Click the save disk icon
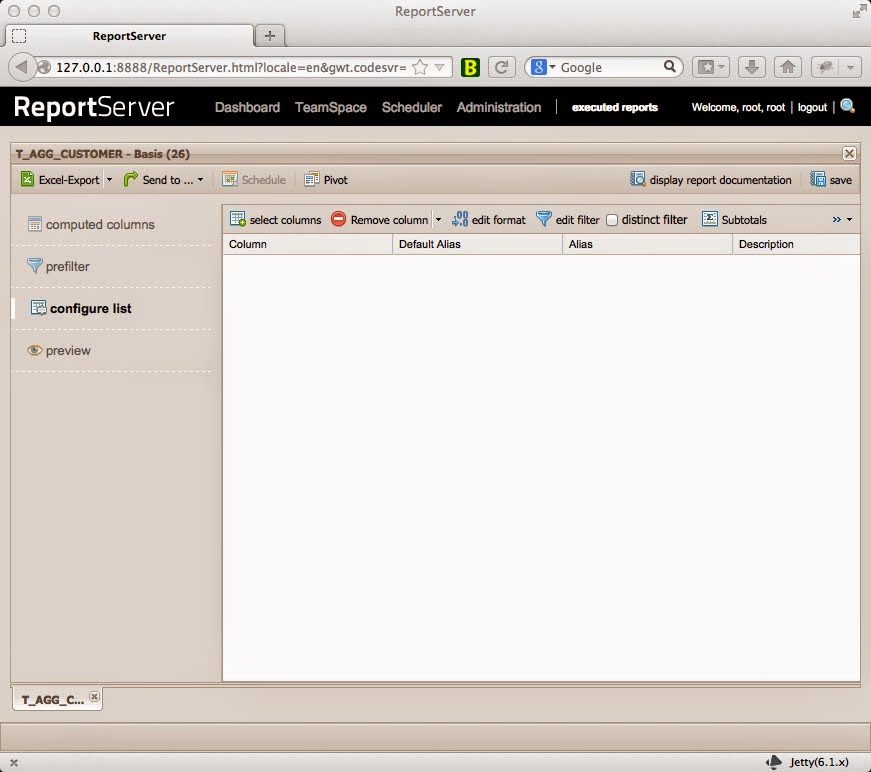The width and height of the screenshot is (871, 772). [x=817, y=179]
